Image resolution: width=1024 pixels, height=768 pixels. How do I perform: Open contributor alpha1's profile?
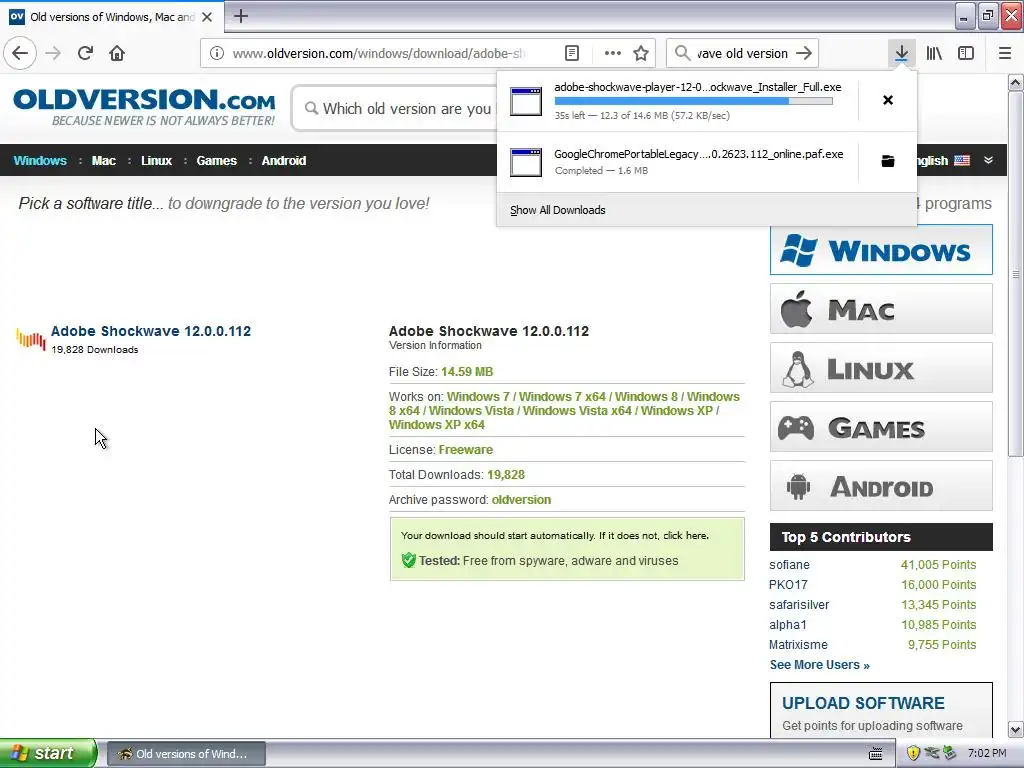(787, 625)
